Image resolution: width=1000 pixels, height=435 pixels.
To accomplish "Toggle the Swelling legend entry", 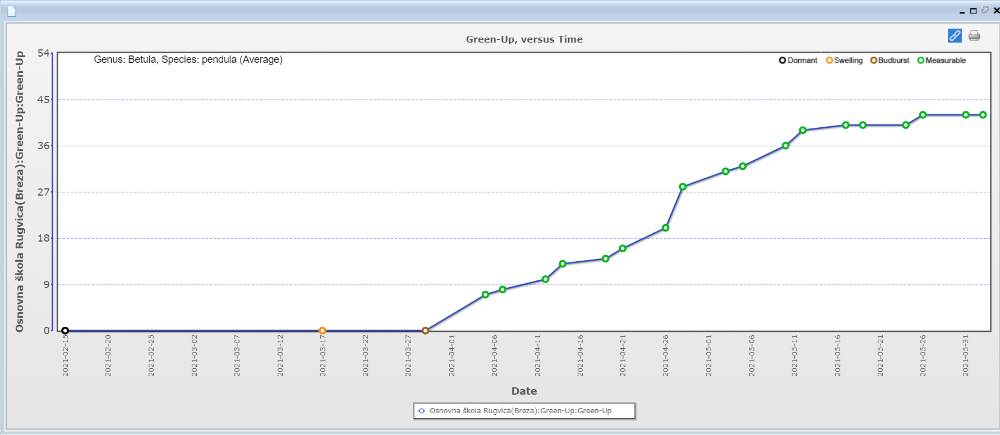I will click(x=844, y=61).
